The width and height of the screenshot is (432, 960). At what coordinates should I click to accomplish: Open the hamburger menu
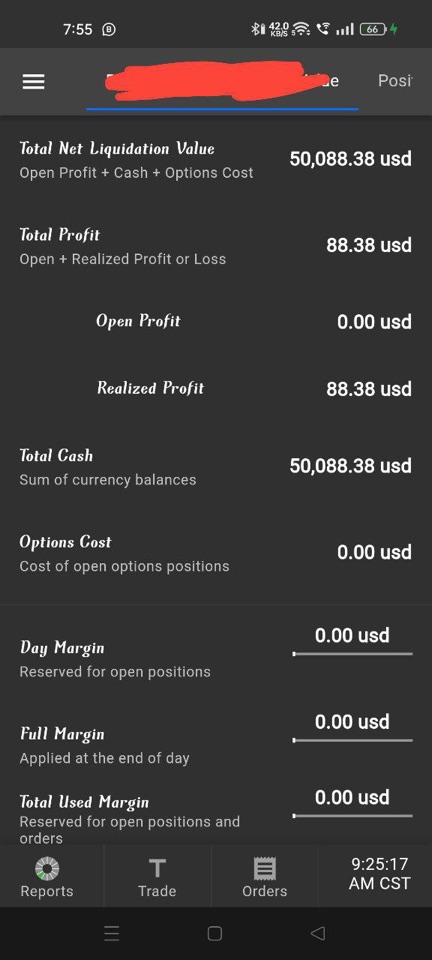click(x=34, y=81)
